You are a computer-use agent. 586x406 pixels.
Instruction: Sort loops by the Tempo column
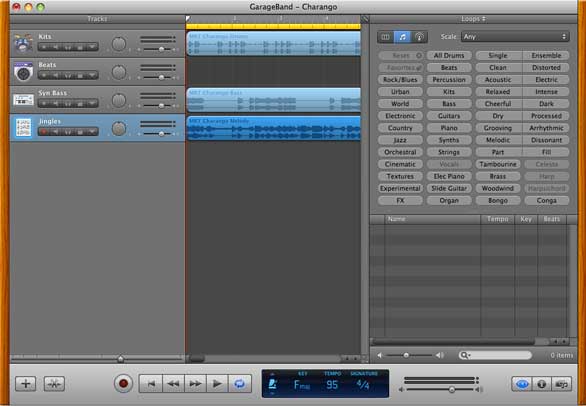(497, 219)
